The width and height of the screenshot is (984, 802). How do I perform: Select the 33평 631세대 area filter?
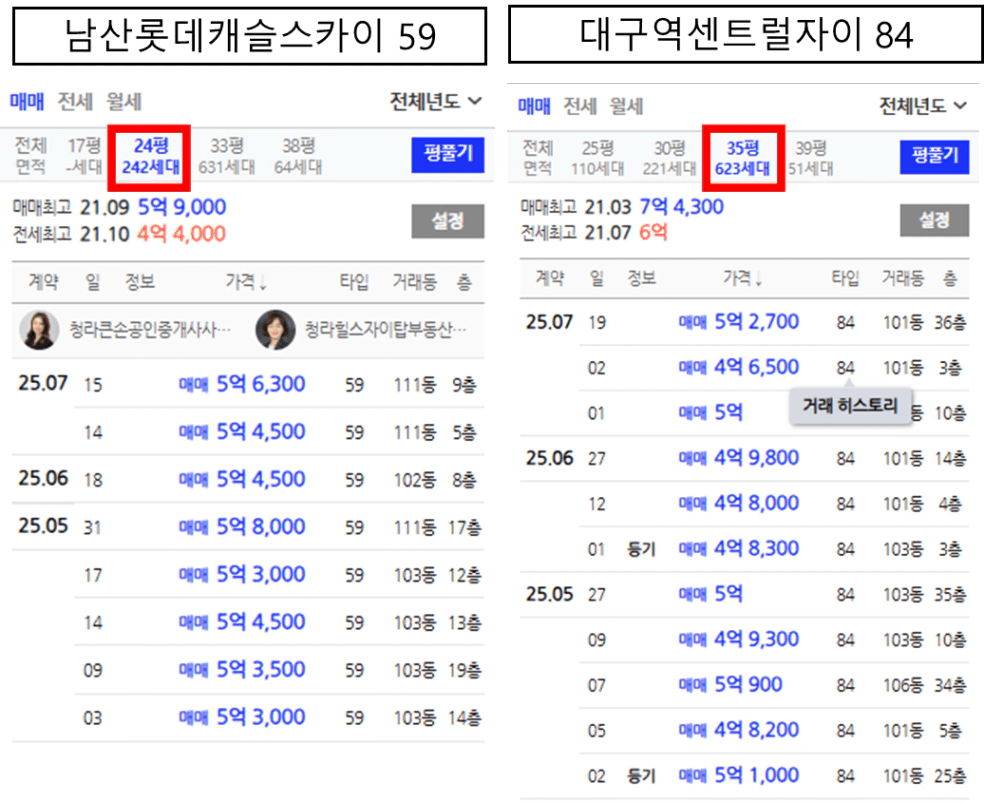click(227, 156)
